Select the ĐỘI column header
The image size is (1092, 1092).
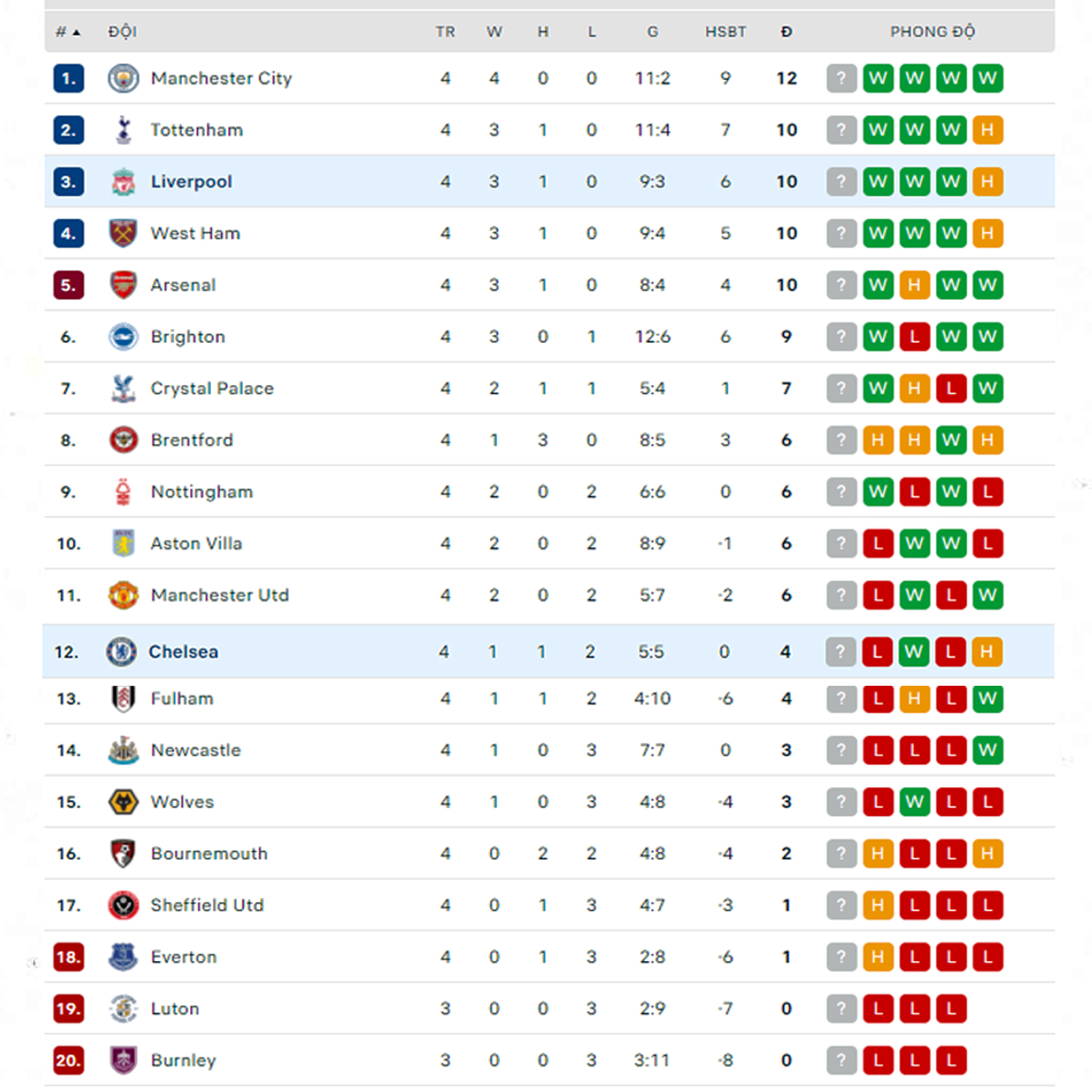(122, 32)
